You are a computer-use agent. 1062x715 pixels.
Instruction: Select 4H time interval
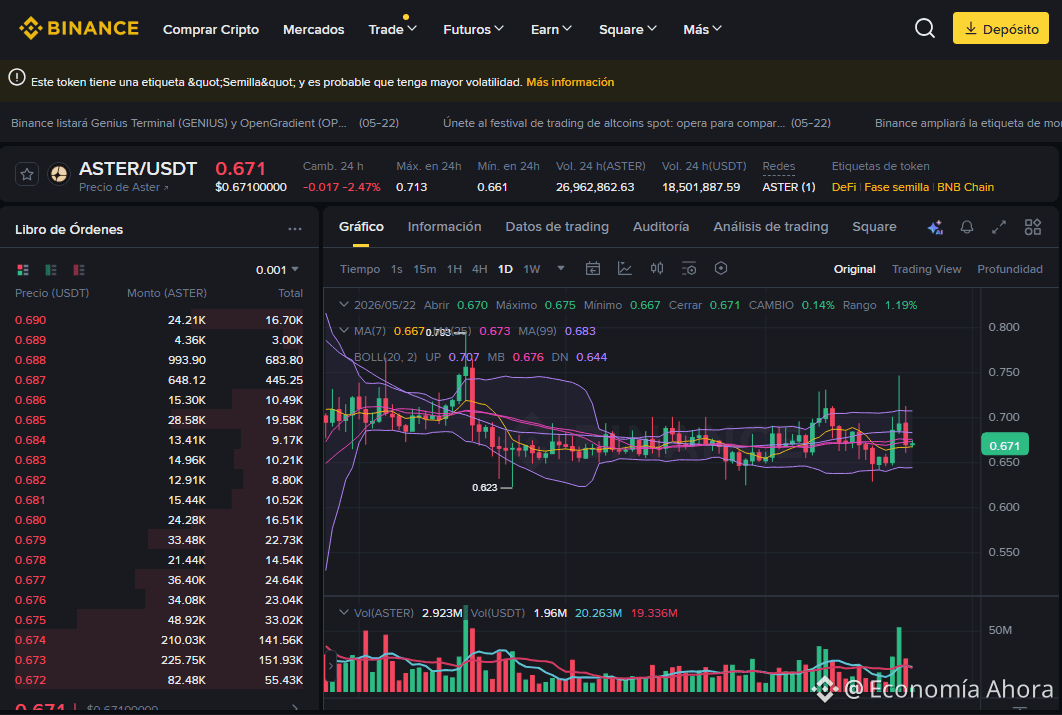[480, 269]
